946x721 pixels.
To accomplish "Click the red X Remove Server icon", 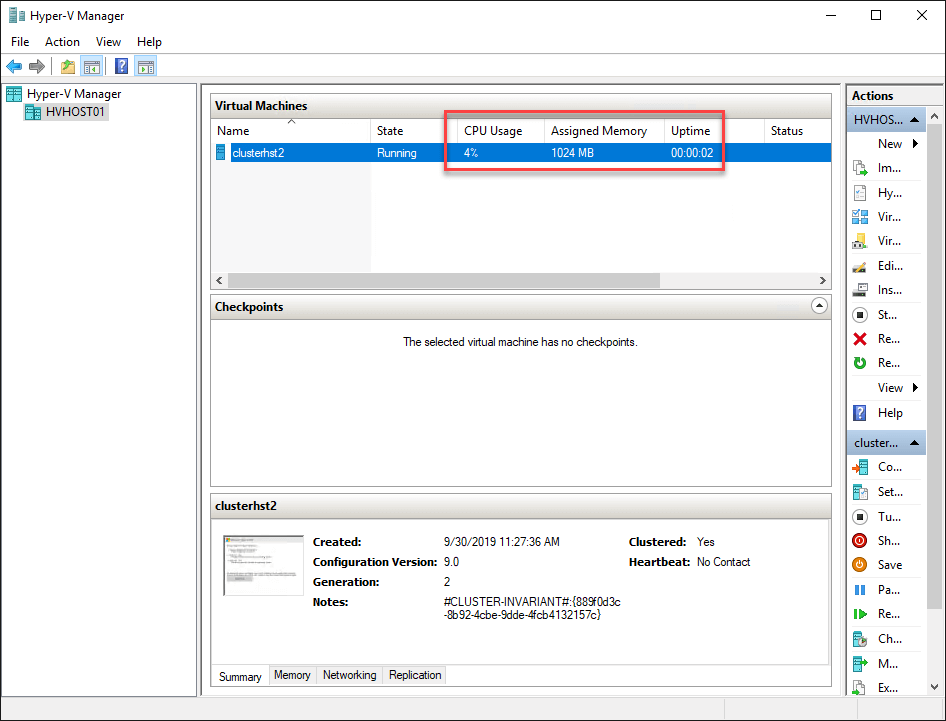I will (860, 339).
